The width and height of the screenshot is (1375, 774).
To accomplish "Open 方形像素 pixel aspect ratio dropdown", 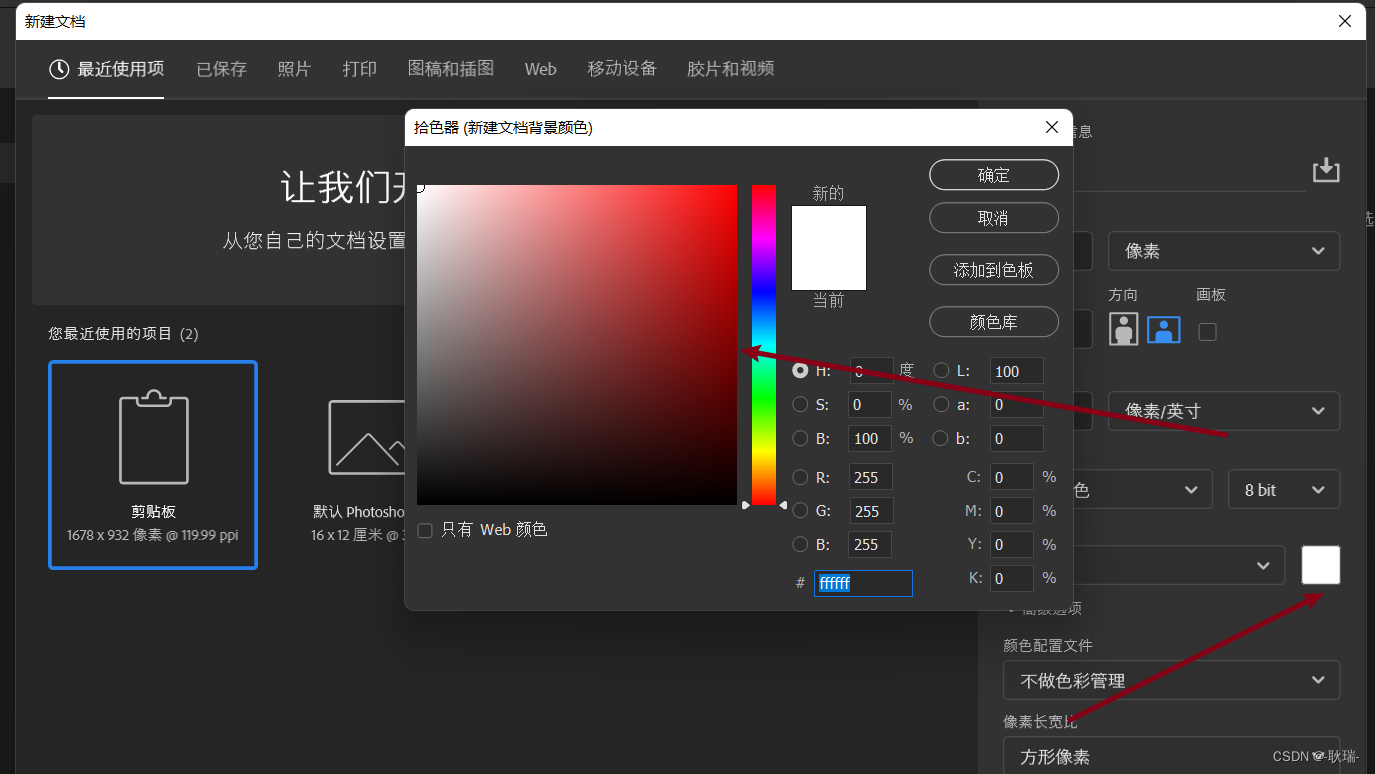I will [x=1171, y=756].
